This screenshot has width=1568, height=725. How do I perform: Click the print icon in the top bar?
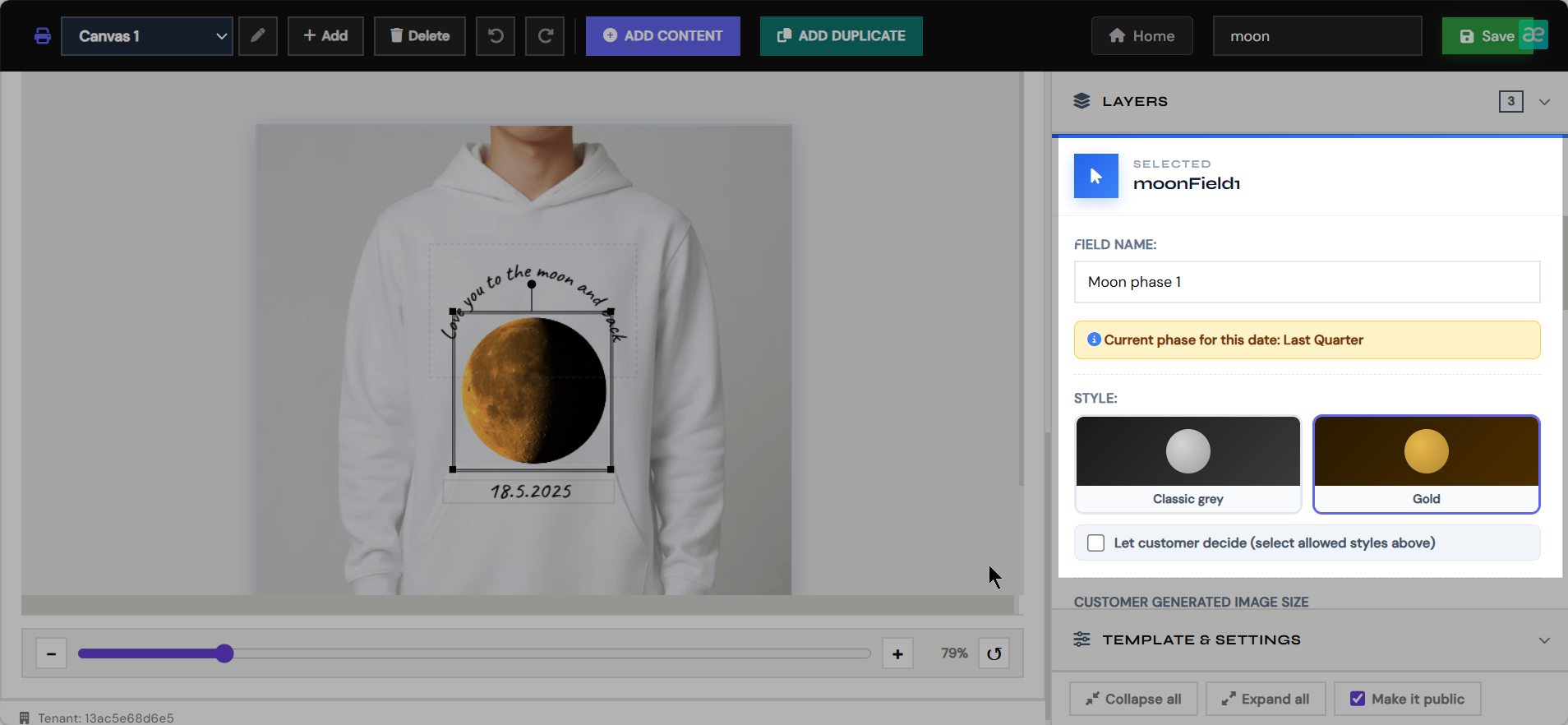(x=43, y=36)
